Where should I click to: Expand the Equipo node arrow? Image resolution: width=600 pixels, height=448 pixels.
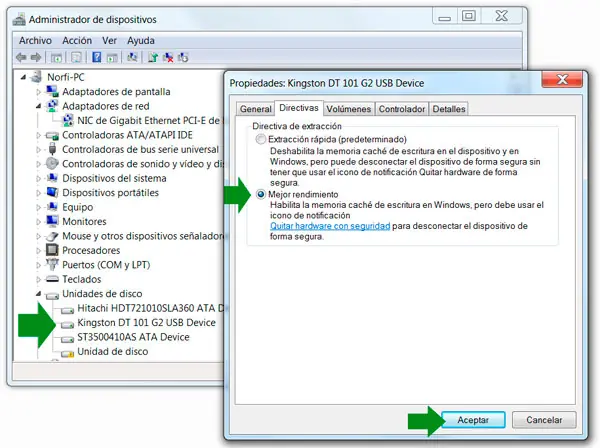[38, 207]
